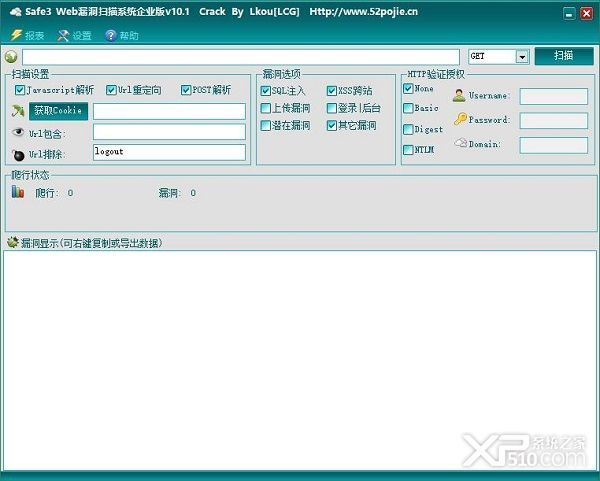Click the bar chart icon in 爬行状态
The height and width of the screenshot is (481, 600).
(18, 192)
